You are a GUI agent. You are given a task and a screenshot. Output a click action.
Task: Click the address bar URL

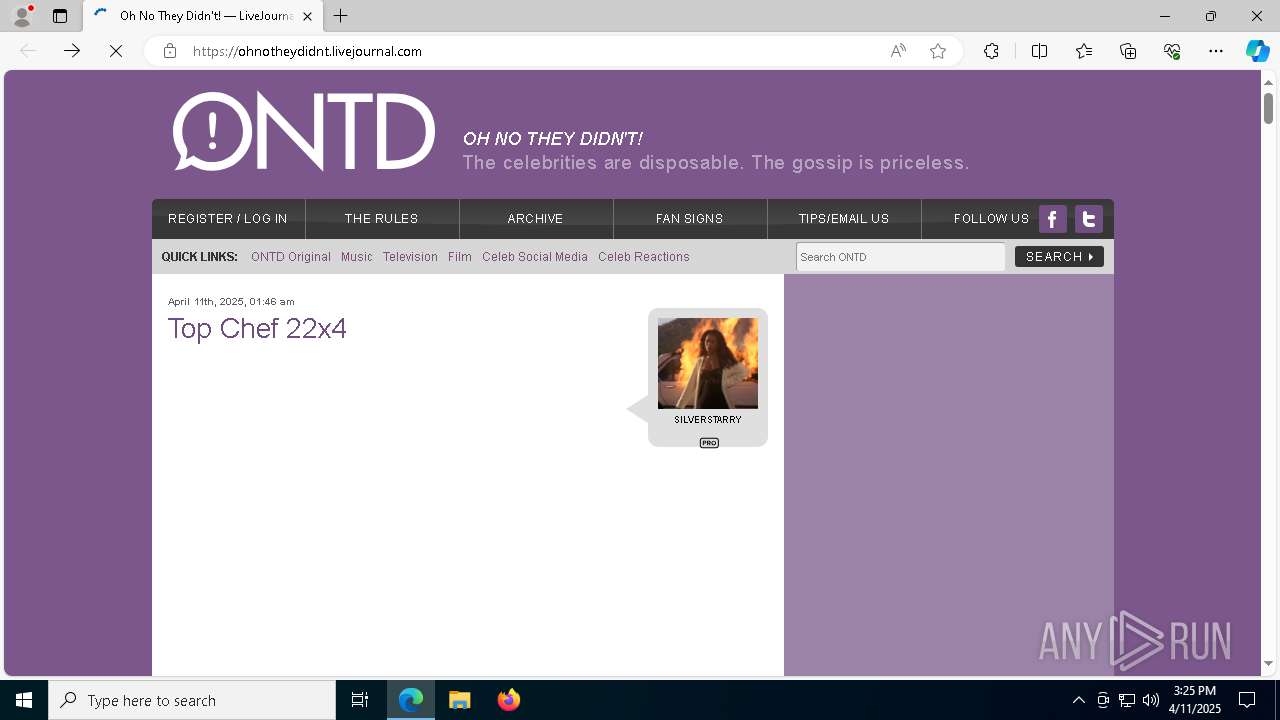coord(307,51)
